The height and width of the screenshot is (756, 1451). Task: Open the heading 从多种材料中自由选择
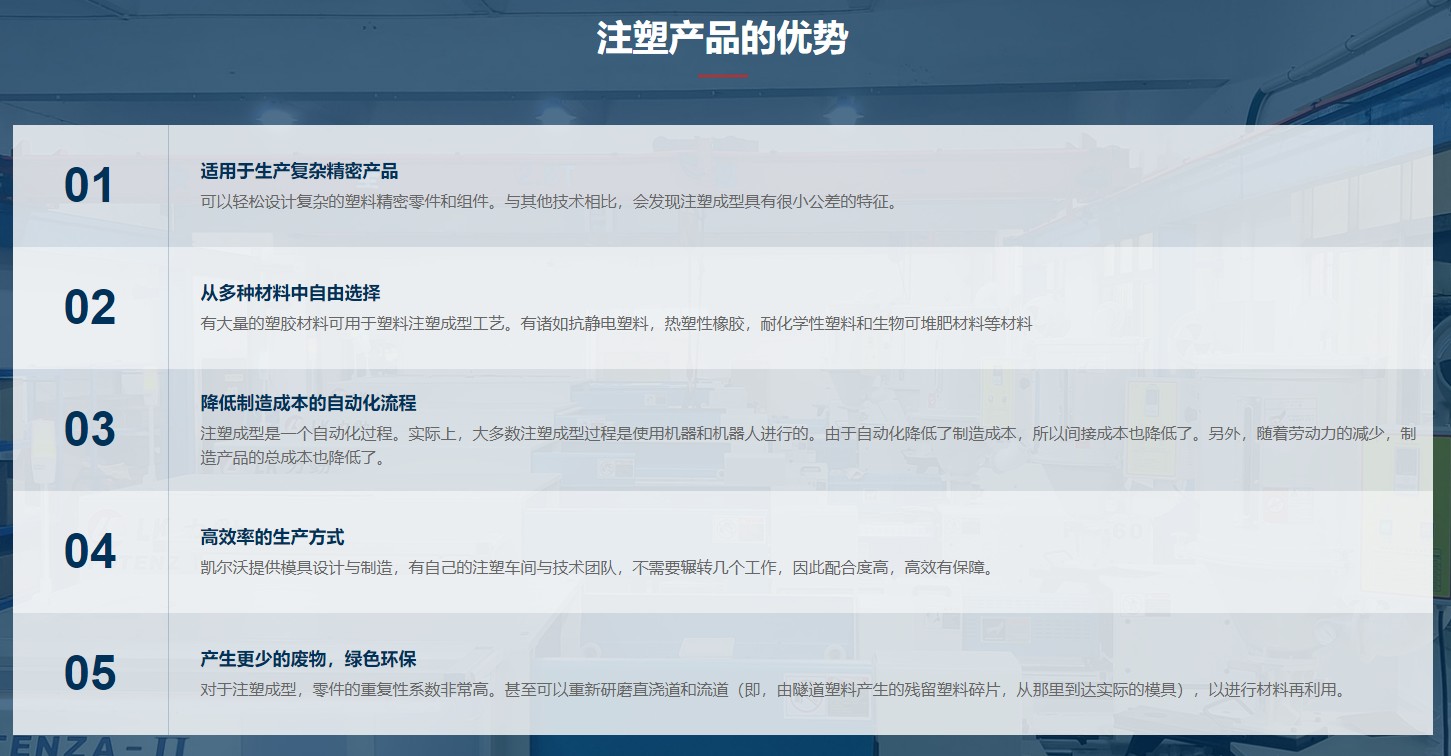click(290, 293)
